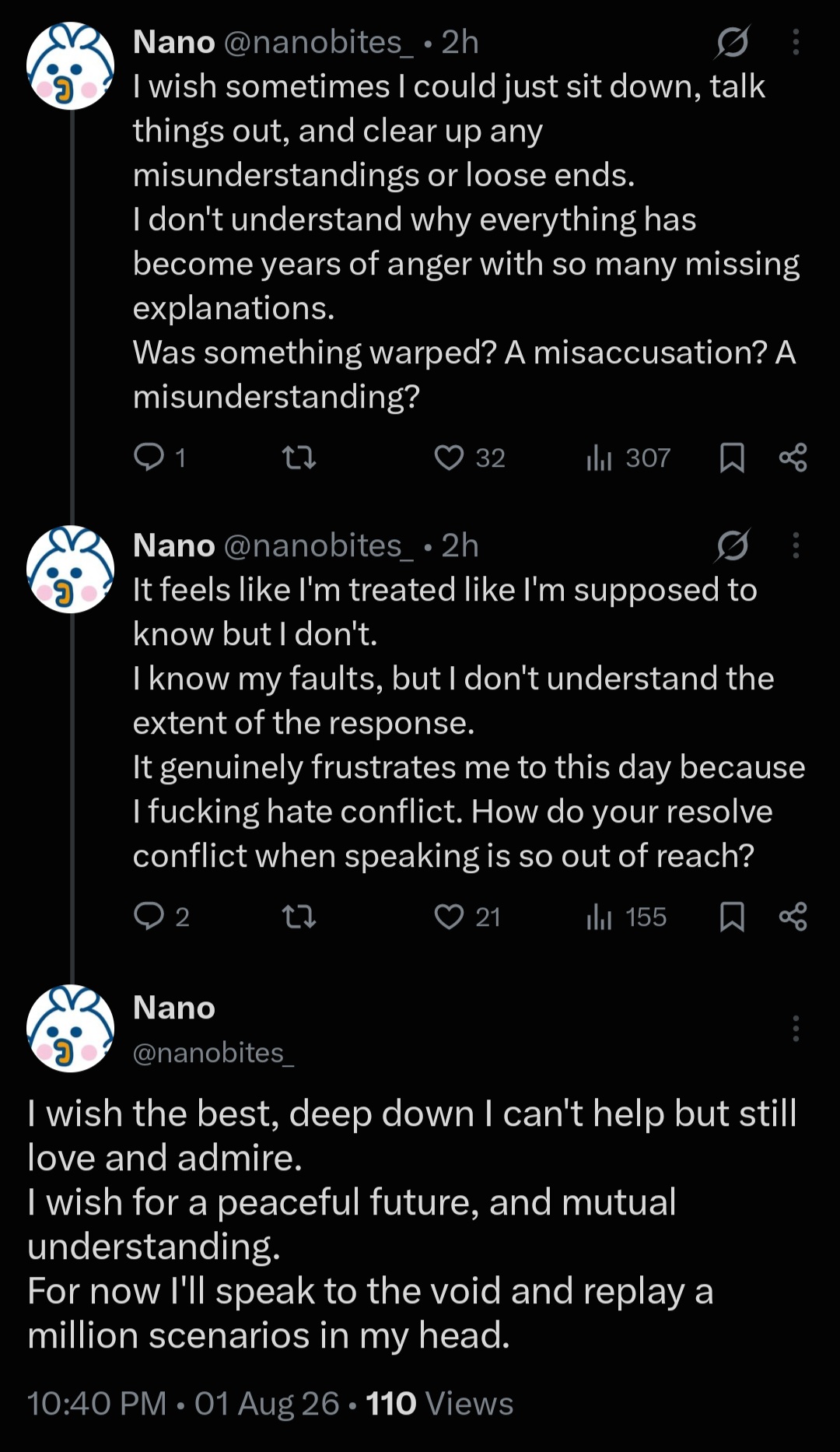The height and width of the screenshot is (1452, 840).
Task: Open 110 Views details
Action: [x=439, y=1404]
